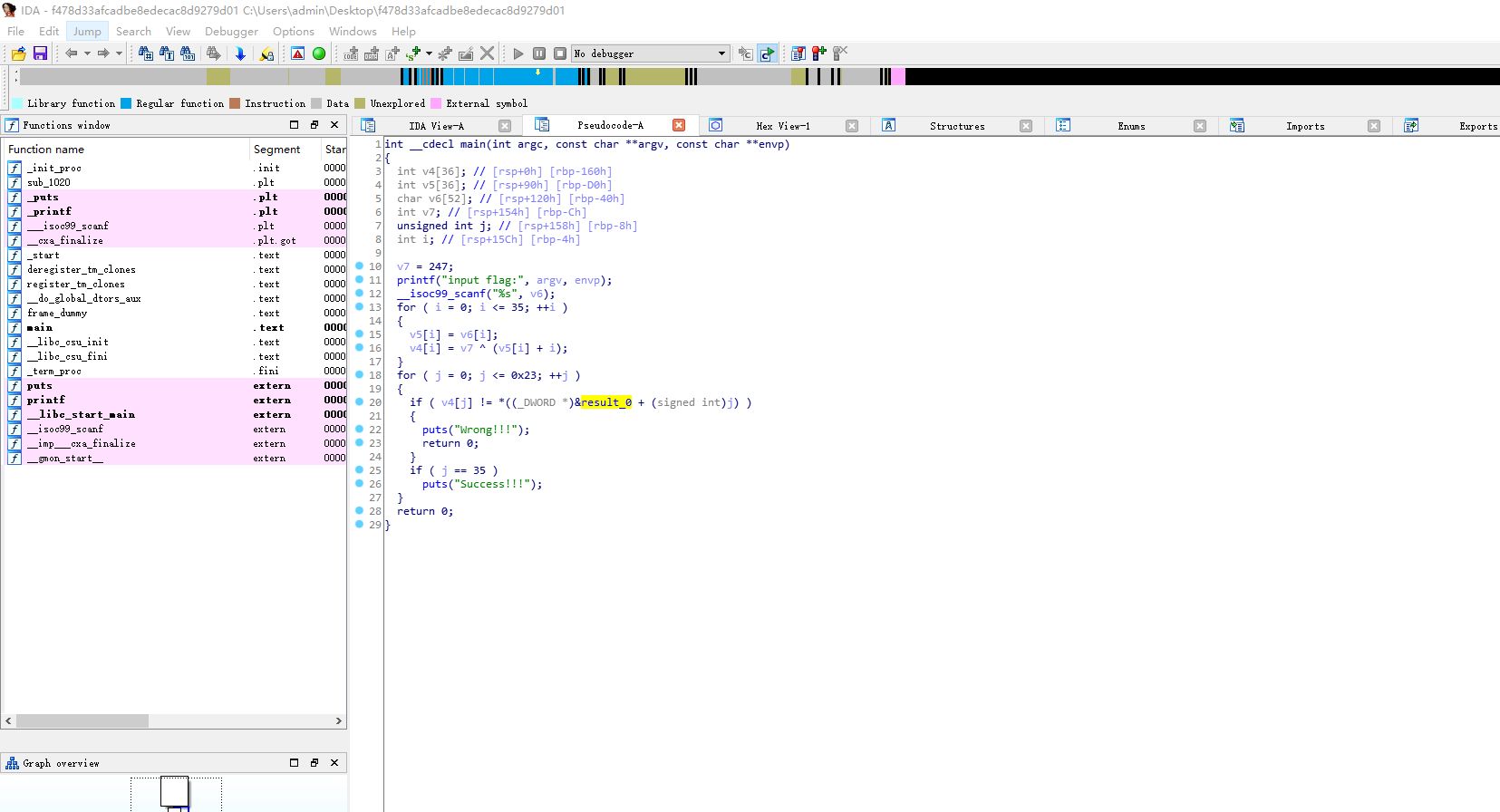Image resolution: width=1500 pixels, height=812 pixels.
Task: Open the forward-arrow history dropdown
Action: click(x=119, y=53)
